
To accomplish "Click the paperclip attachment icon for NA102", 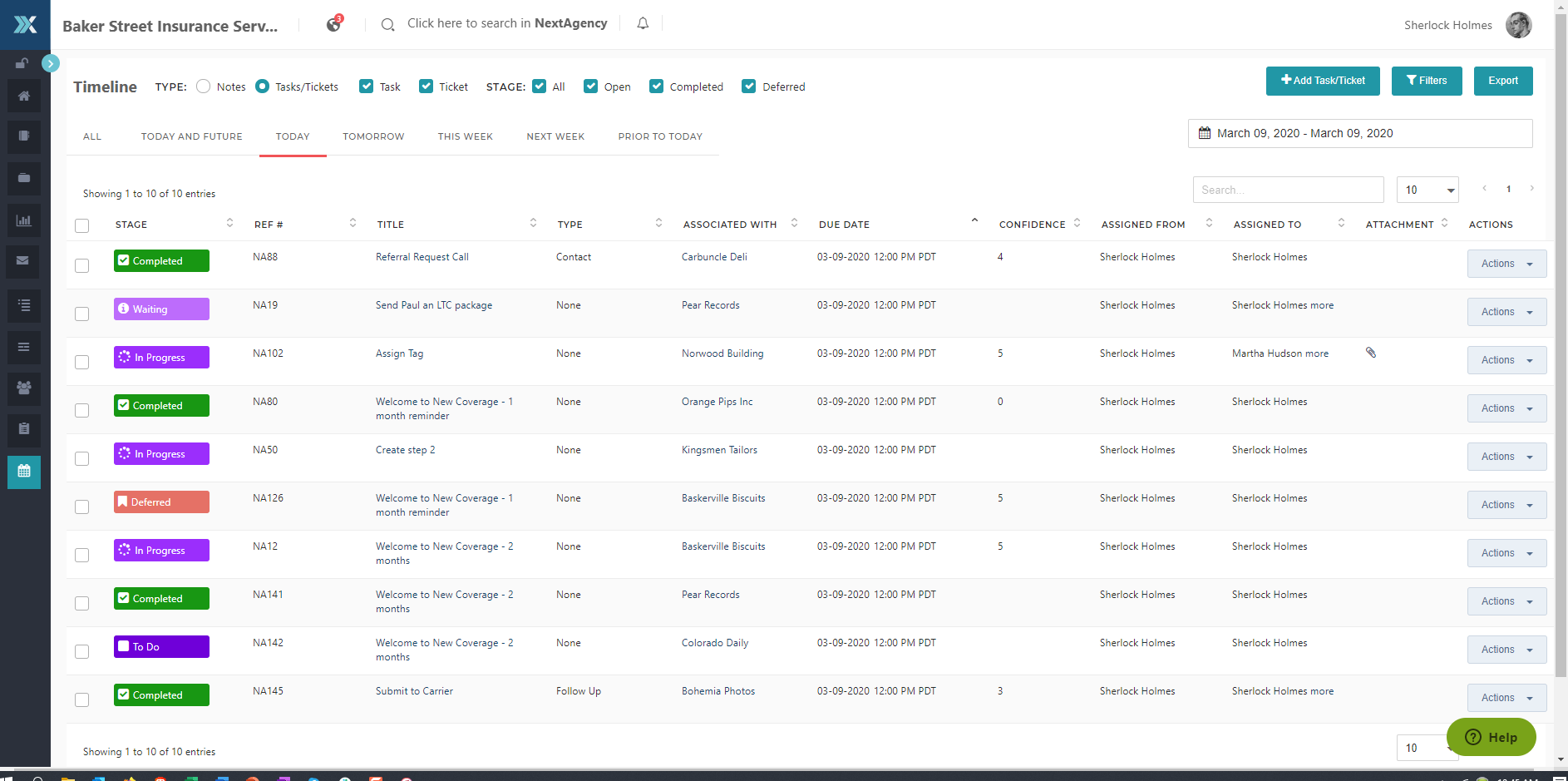I will click(1371, 353).
